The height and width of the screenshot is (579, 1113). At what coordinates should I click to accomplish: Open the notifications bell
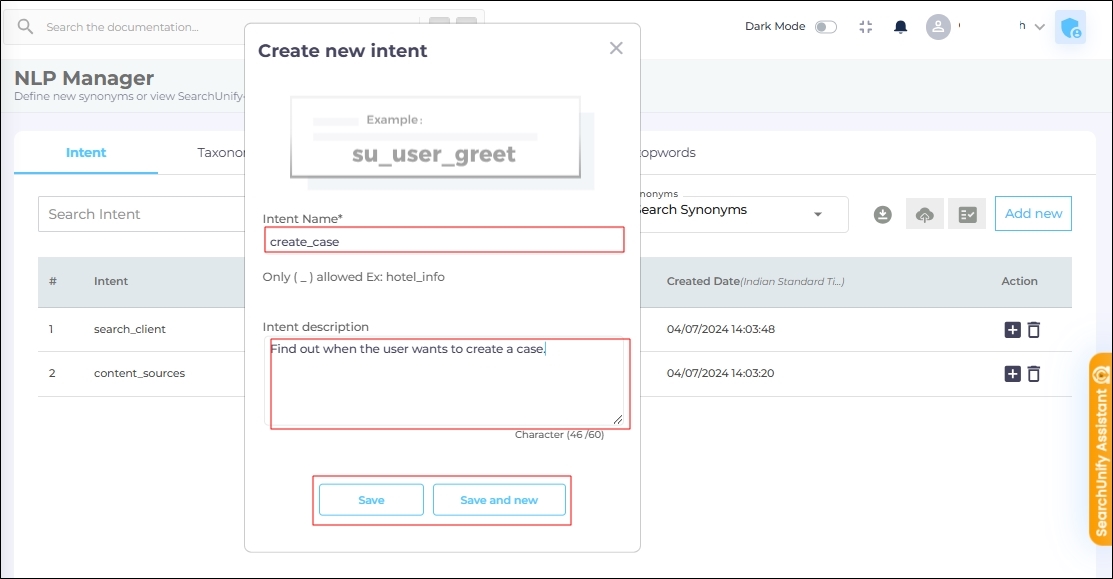point(901,27)
